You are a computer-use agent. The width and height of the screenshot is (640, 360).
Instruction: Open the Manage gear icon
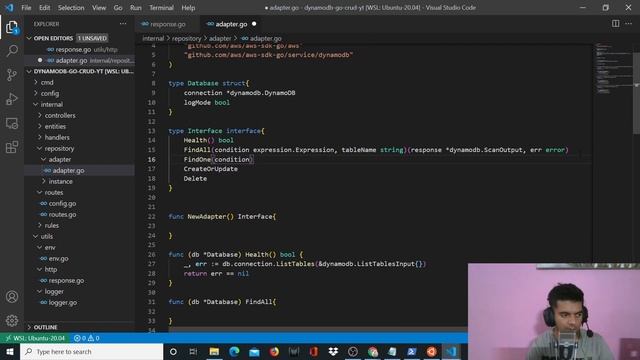[x=12, y=320]
